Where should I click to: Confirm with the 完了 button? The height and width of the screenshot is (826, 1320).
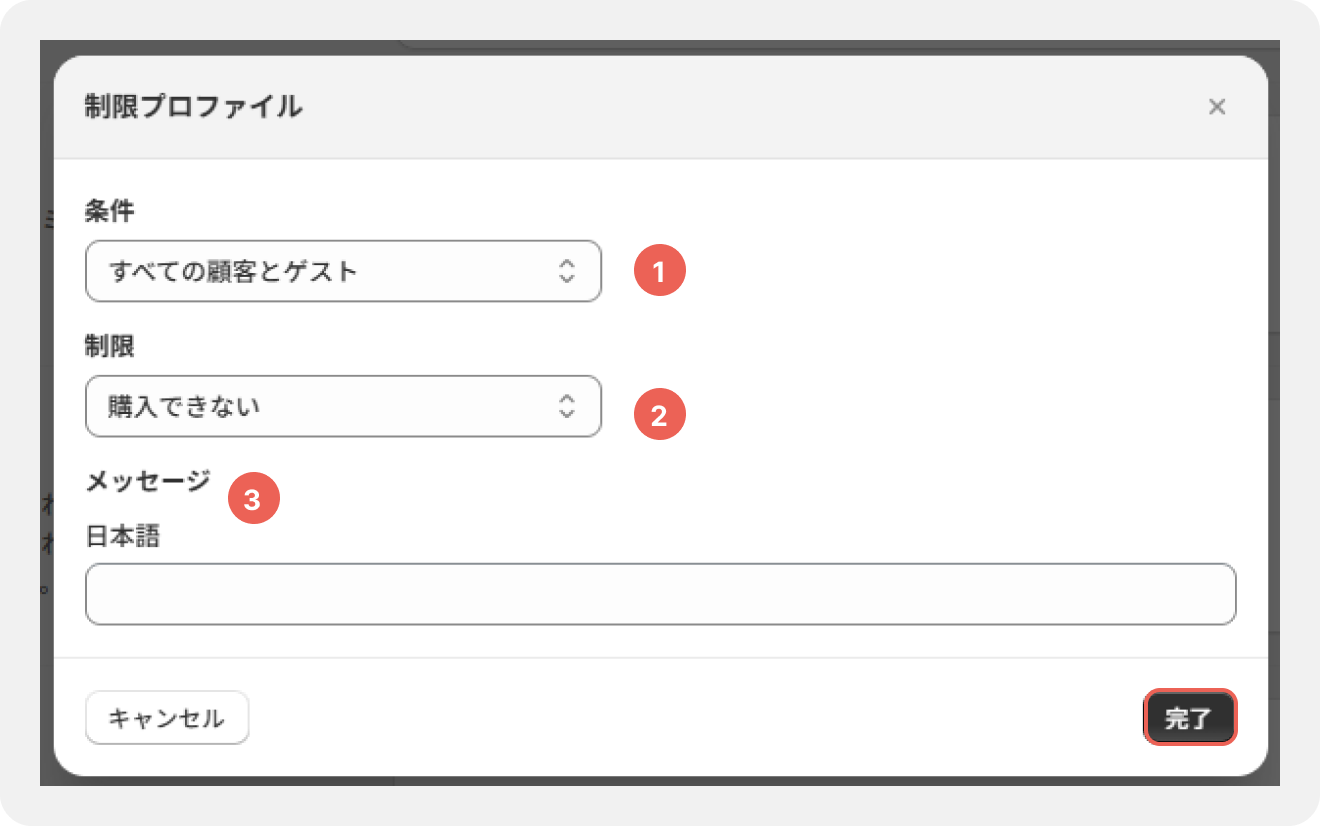(x=1190, y=718)
